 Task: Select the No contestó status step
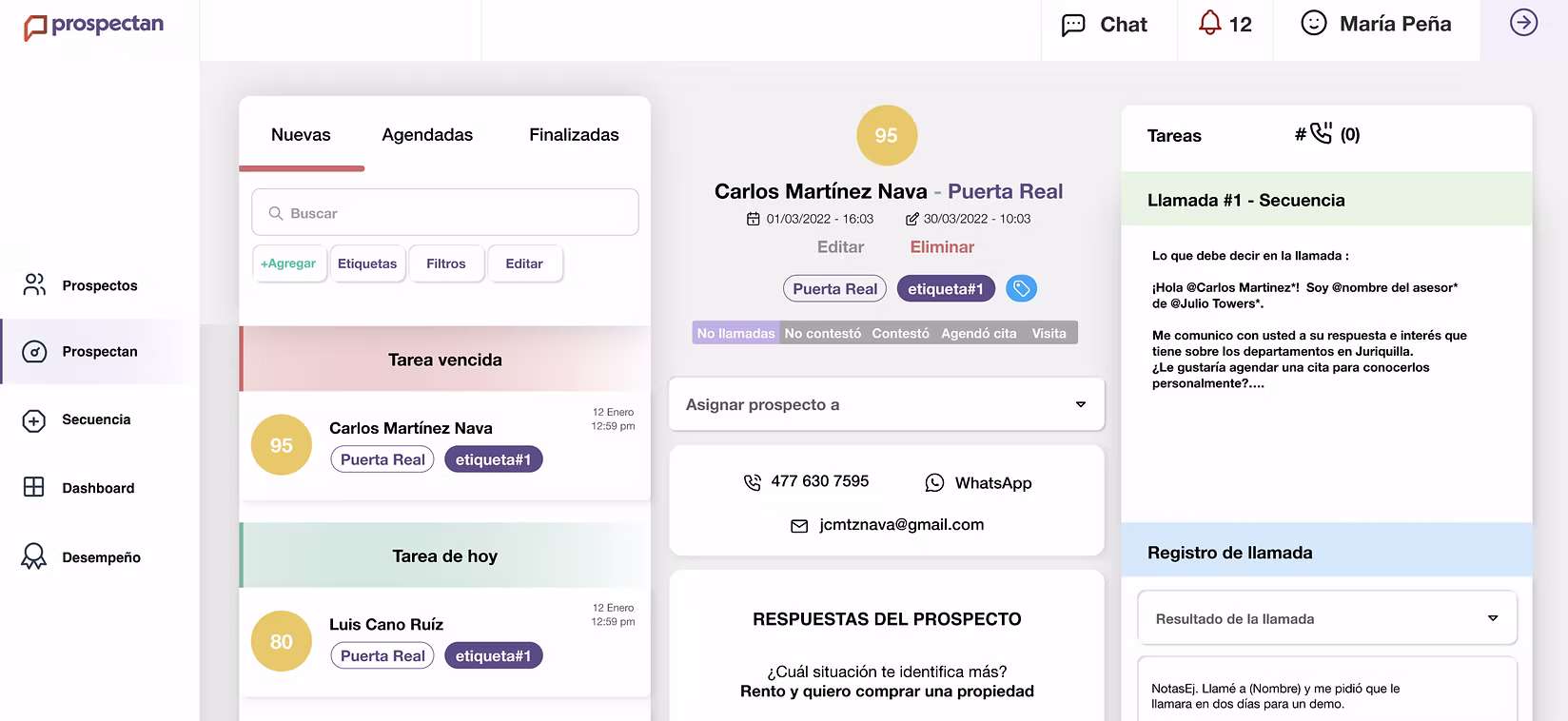823,333
